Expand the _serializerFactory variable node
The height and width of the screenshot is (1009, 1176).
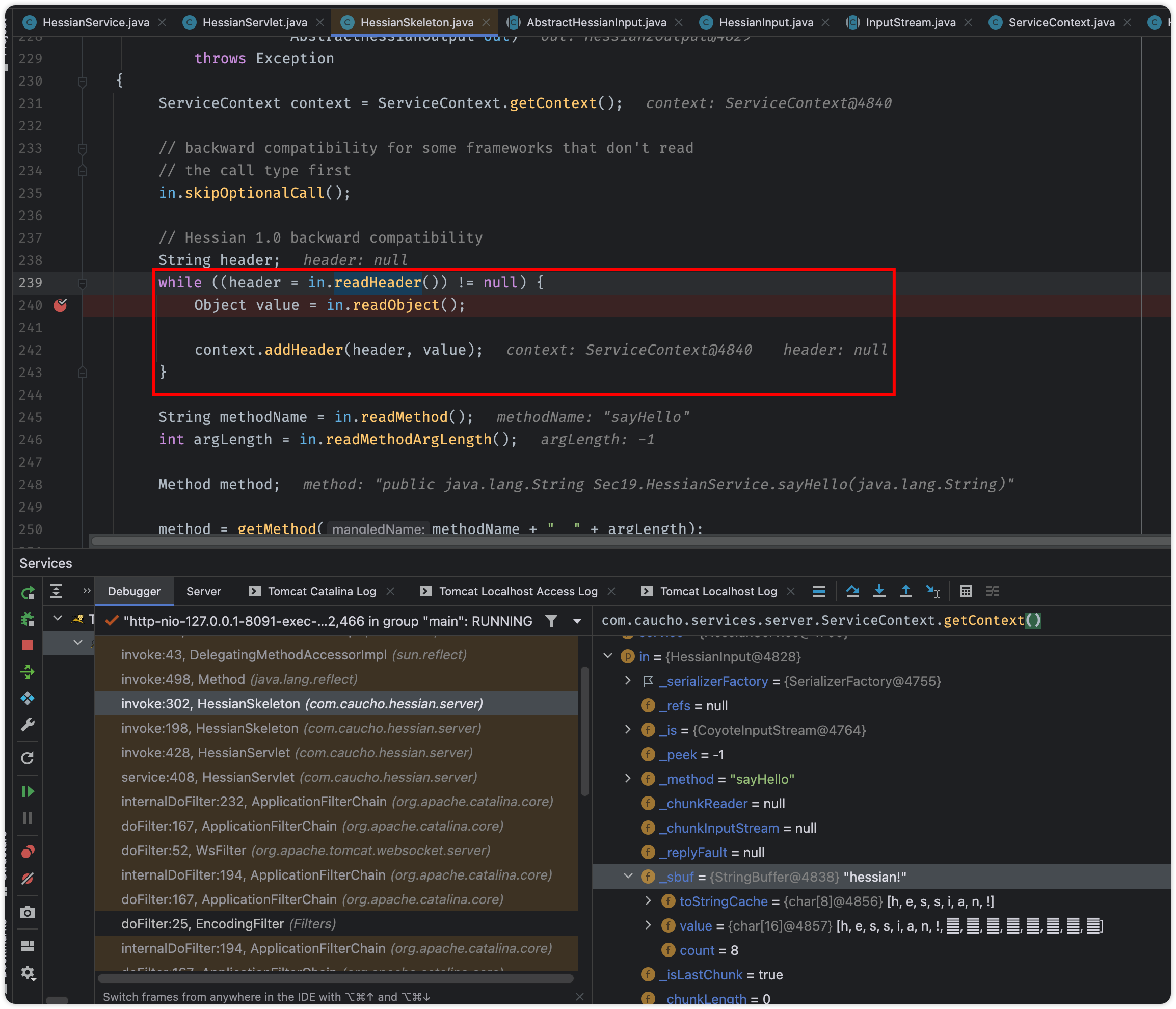pos(628,681)
